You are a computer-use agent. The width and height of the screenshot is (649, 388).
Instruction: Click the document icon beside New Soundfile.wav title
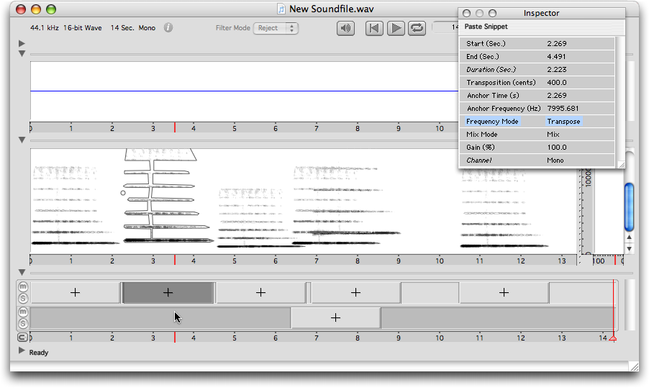click(x=281, y=9)
